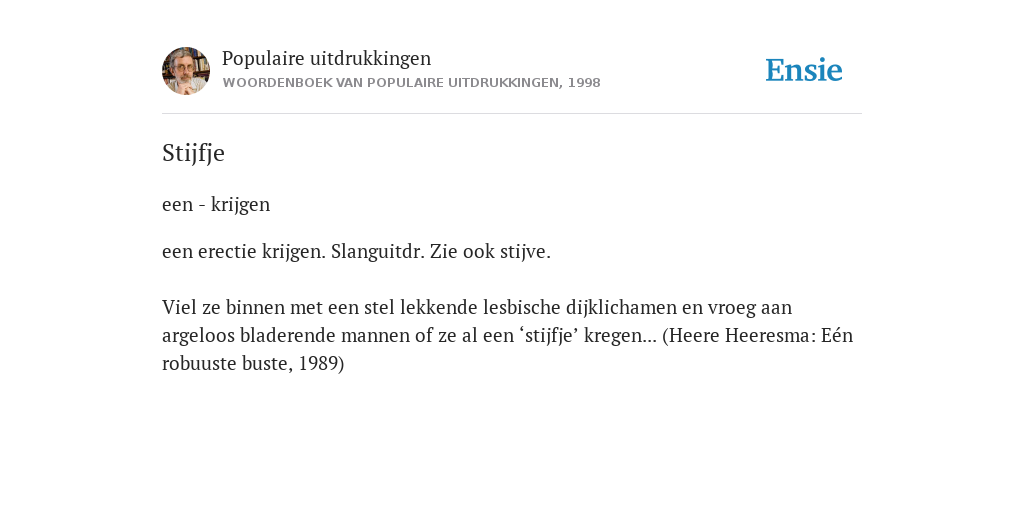1024x512 pixels.
Task: Click the year 1998 in the subtitle
Action: pyautogui.click(x=584, y=83)
